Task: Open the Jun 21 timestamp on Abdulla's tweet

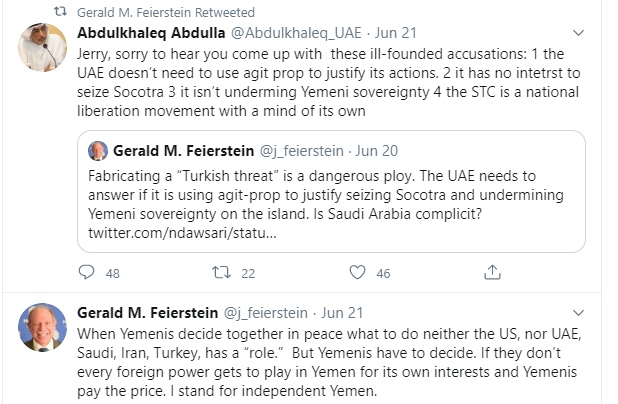Action: click(x=389, y=33)
